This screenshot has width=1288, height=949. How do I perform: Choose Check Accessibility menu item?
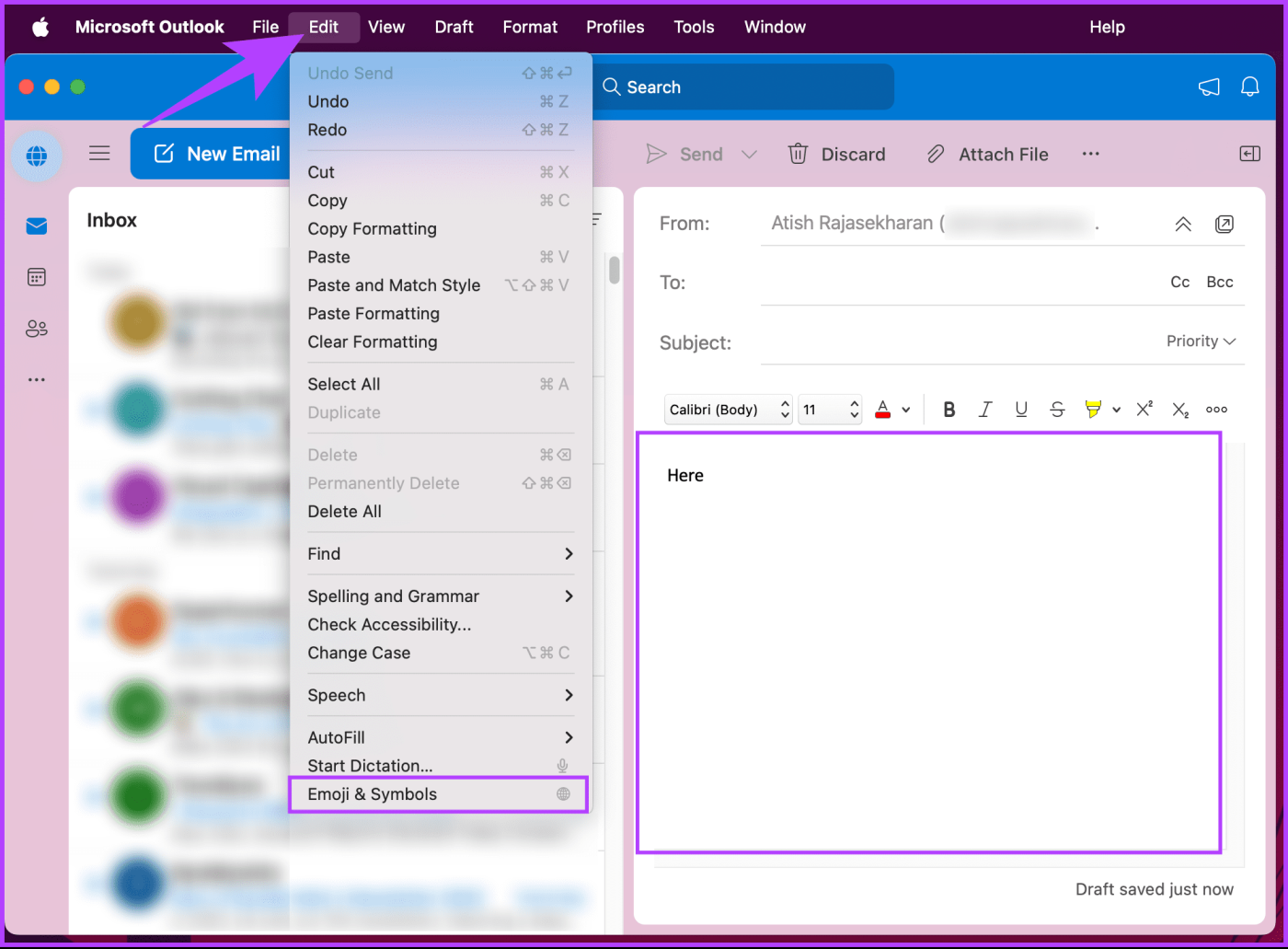point(441,624)
